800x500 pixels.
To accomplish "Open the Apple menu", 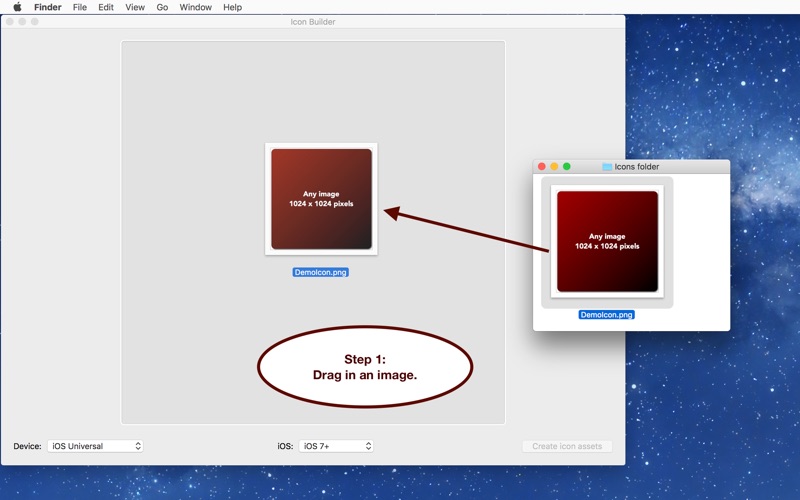I will point(17,7).
